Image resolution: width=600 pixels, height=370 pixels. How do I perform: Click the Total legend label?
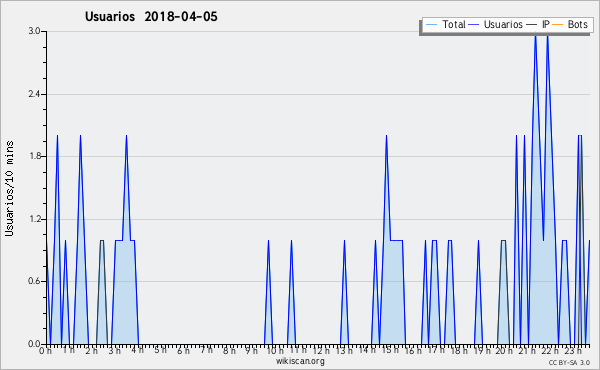(x=454, y=24)
